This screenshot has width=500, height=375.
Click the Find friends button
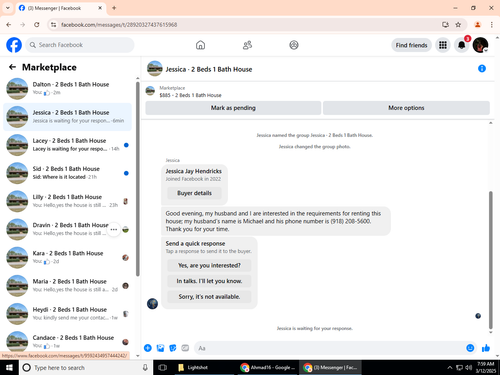tap(411, 45)
